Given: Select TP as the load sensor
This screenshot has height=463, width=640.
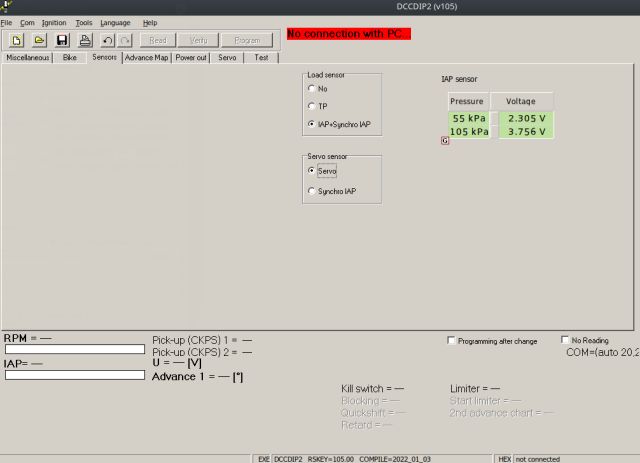Looking at the screenshot, I should (312, 106).
